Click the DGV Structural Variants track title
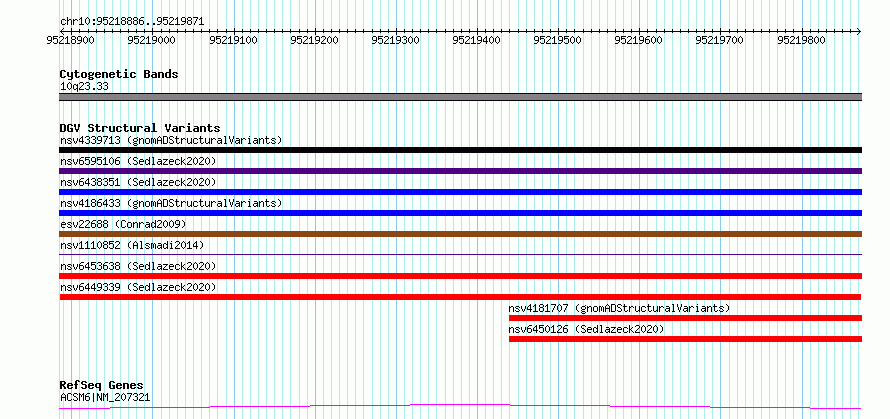Image resolution: width=890 pixels, height=419 pixels. (140, 128)
